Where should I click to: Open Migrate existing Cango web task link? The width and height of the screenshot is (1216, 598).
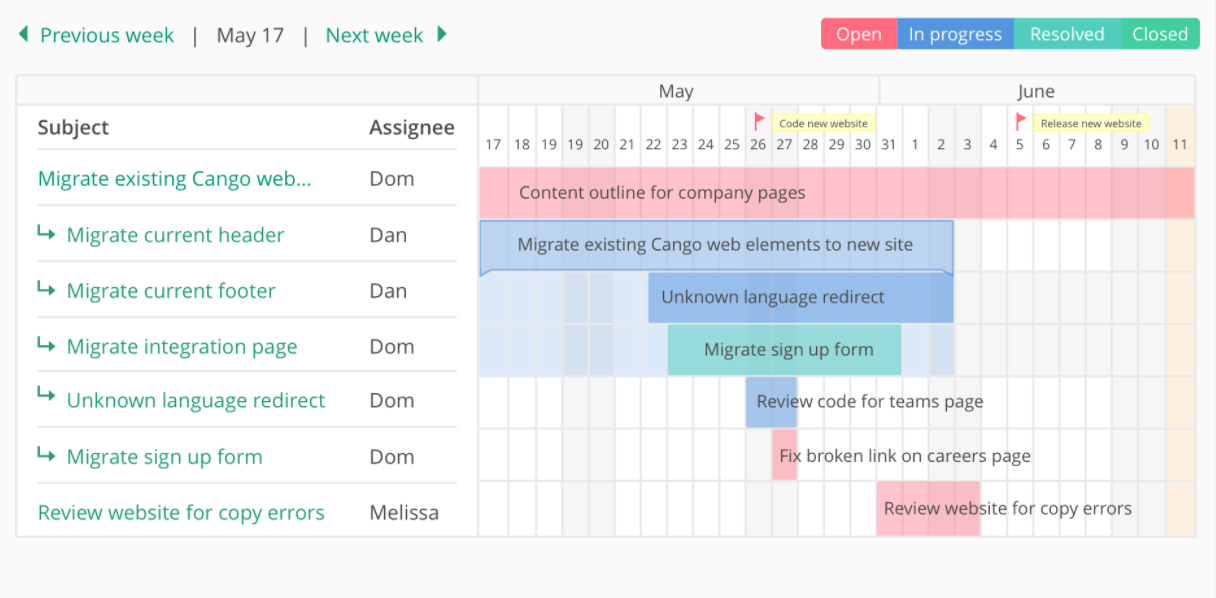pyautogui.click(x=175, y=179)
